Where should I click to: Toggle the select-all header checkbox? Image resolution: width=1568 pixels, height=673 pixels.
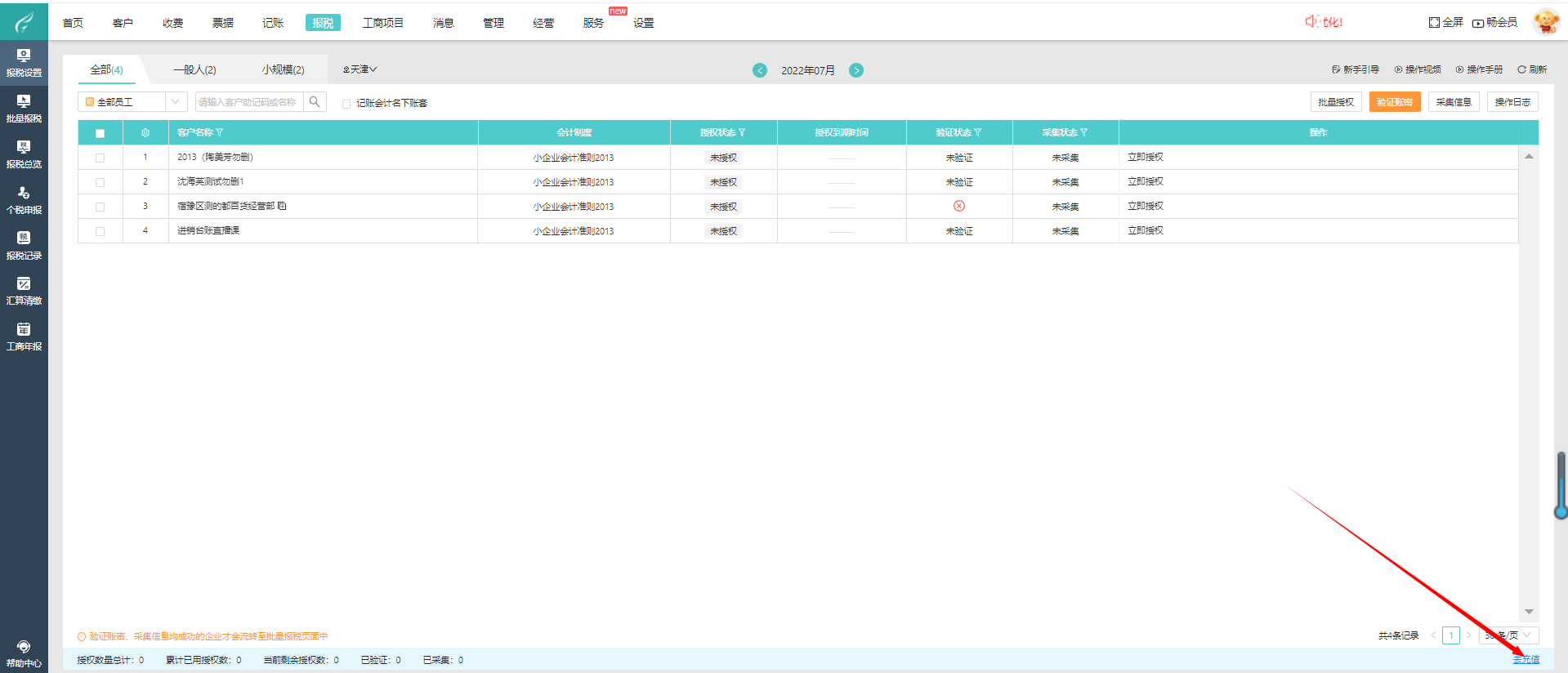pos(100,133)
